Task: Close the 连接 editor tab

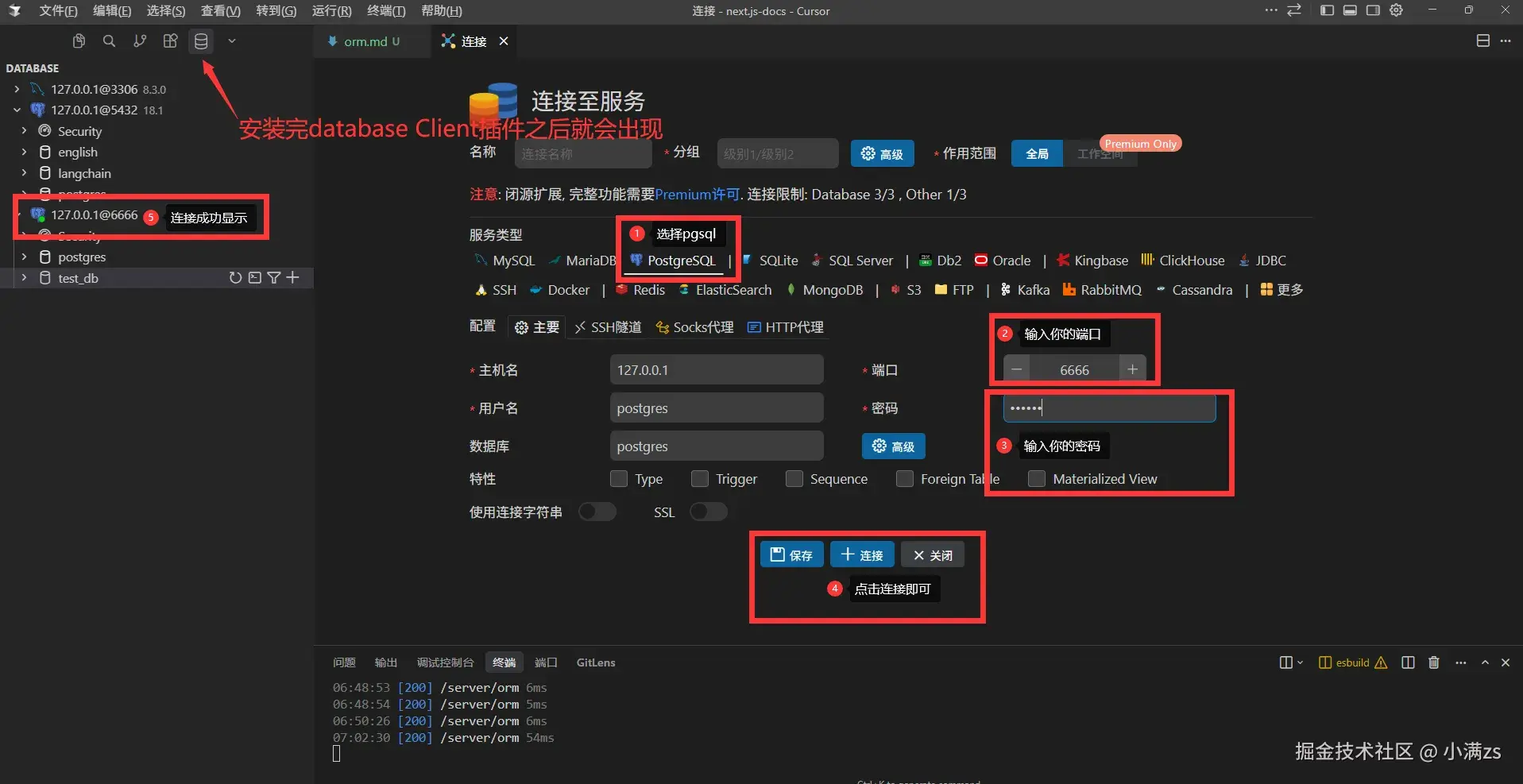Action: 504,41
